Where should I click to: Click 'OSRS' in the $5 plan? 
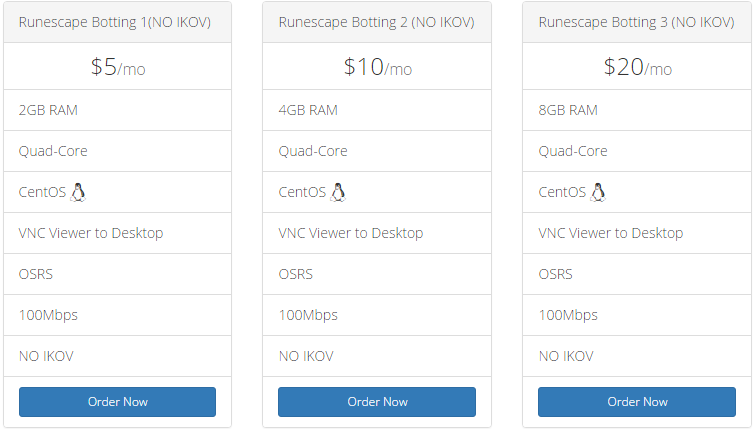pos(36,274)
